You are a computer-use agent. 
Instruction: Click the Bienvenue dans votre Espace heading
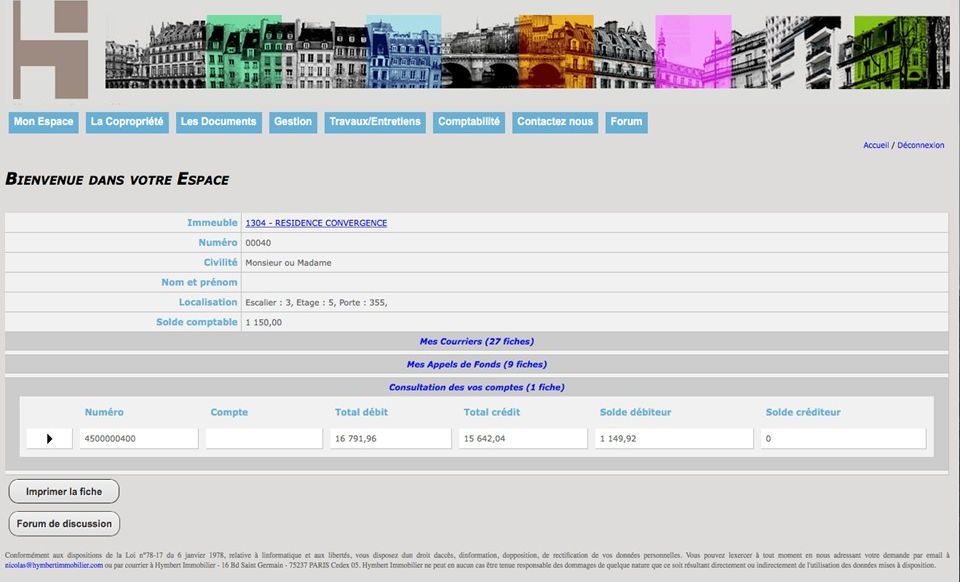pyautogui.click(x=117, y=179)
